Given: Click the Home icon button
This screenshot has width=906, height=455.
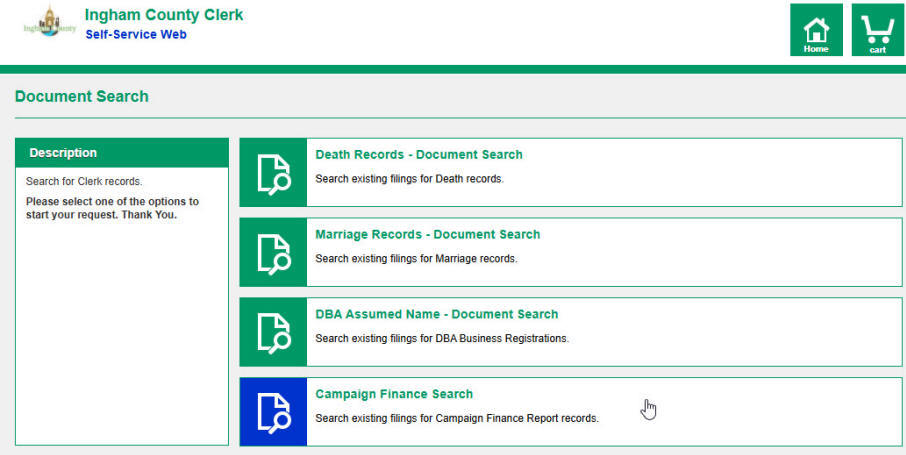Looking at the screenshot, I should pos(816,30).
